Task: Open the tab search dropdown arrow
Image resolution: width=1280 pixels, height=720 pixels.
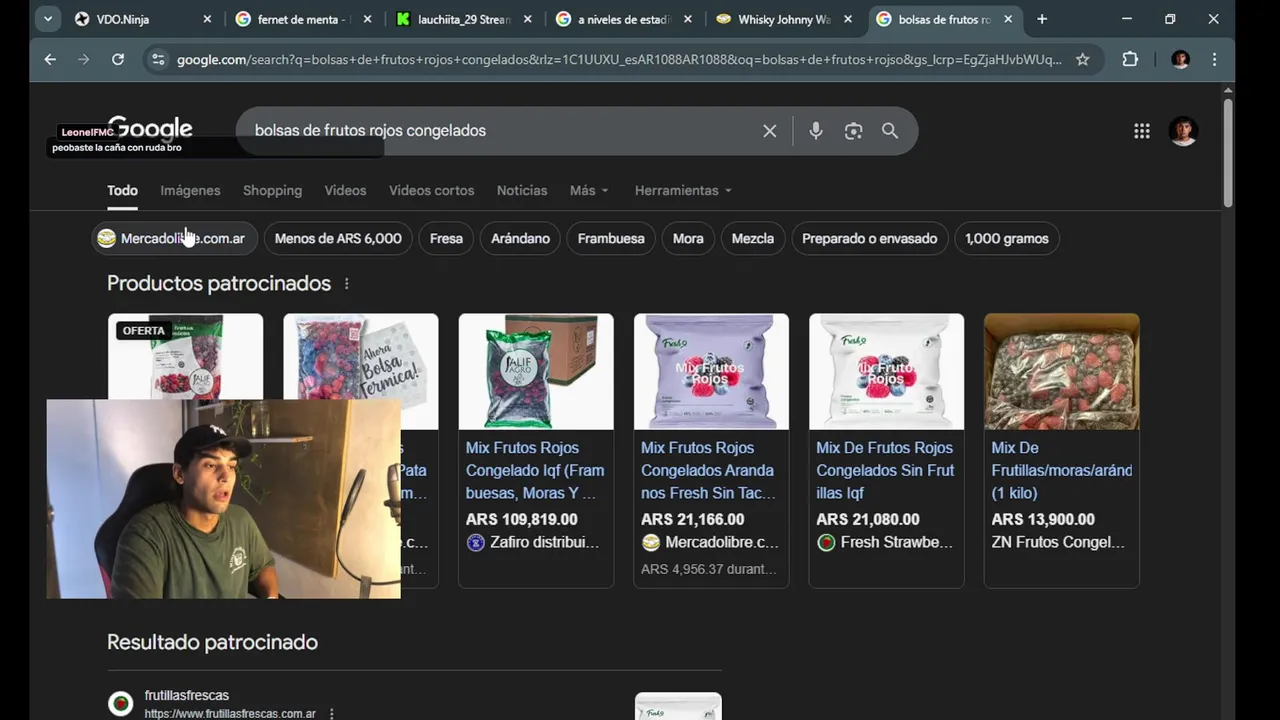Action: coord(48,19)
